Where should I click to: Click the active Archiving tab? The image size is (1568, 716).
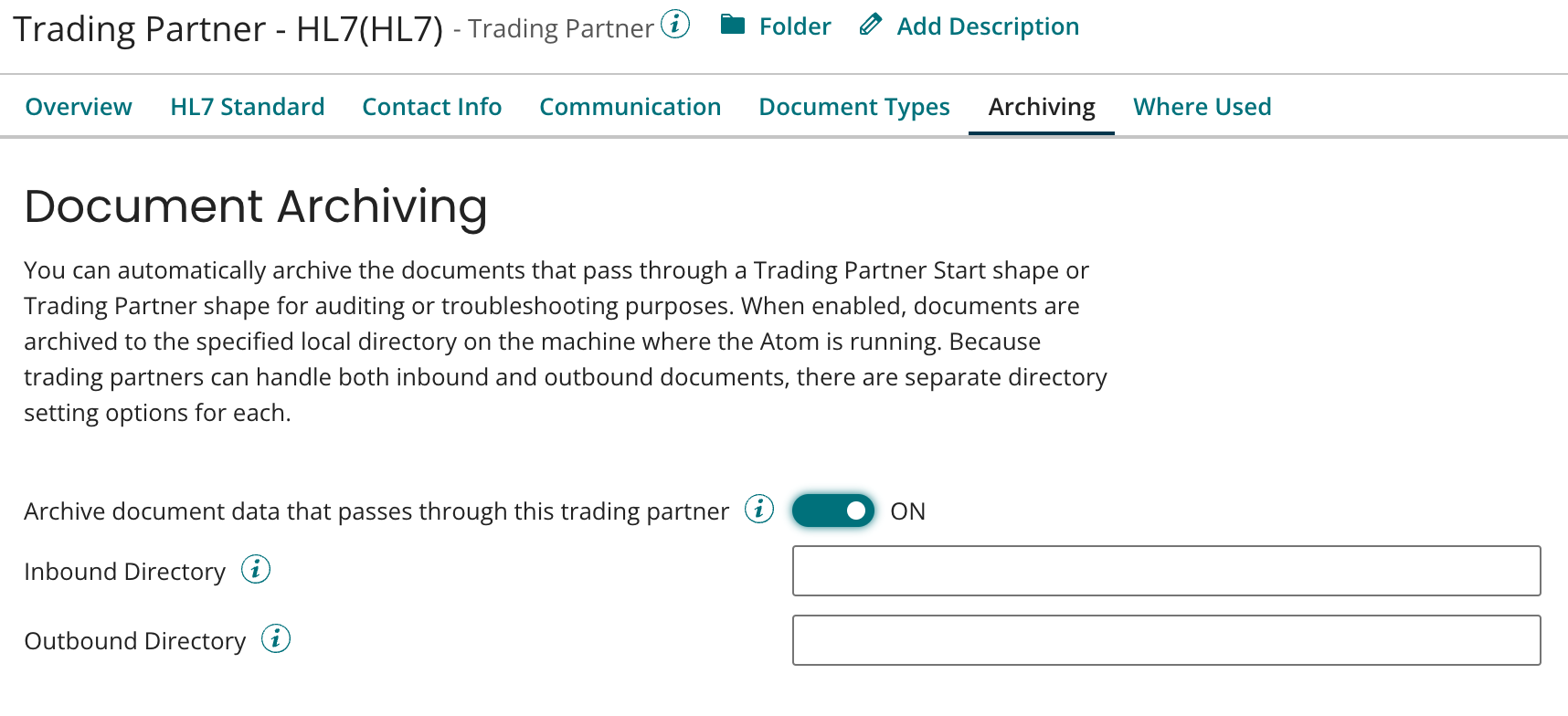(x=1041, y=106)
